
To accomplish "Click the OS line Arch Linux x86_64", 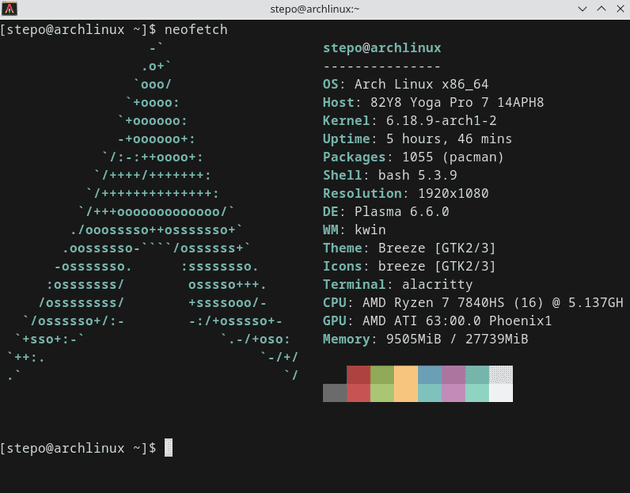I will pos(405,84).
